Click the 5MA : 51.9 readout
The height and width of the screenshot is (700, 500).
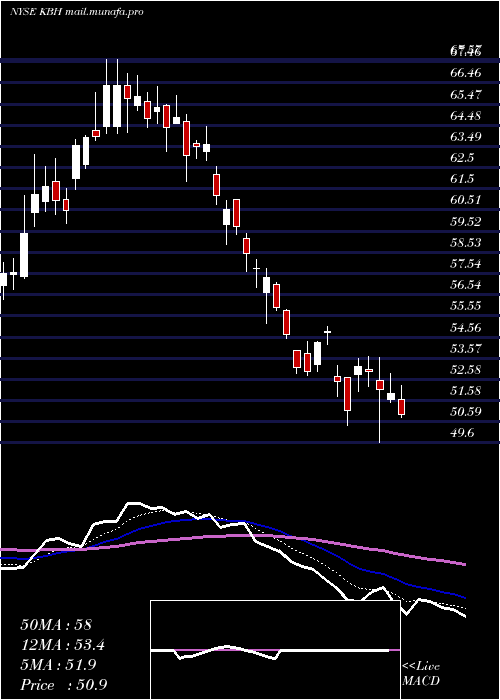59,665
